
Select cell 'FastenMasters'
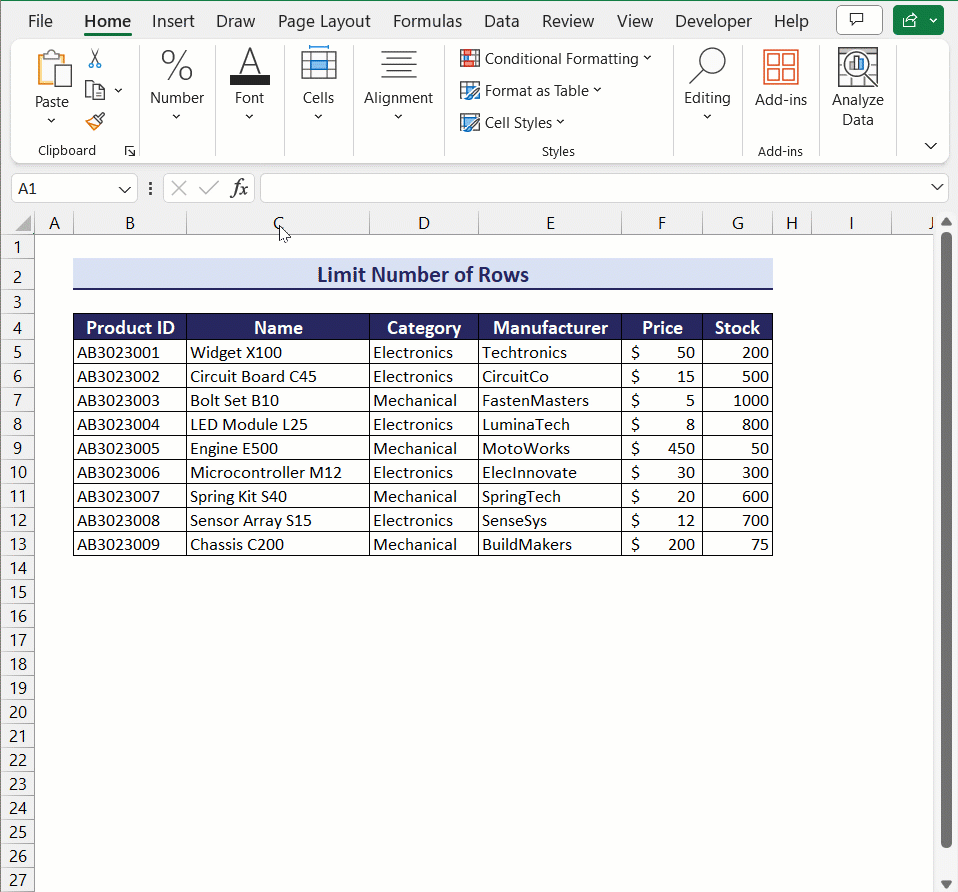pyautogui.click(x=550, y=400)
